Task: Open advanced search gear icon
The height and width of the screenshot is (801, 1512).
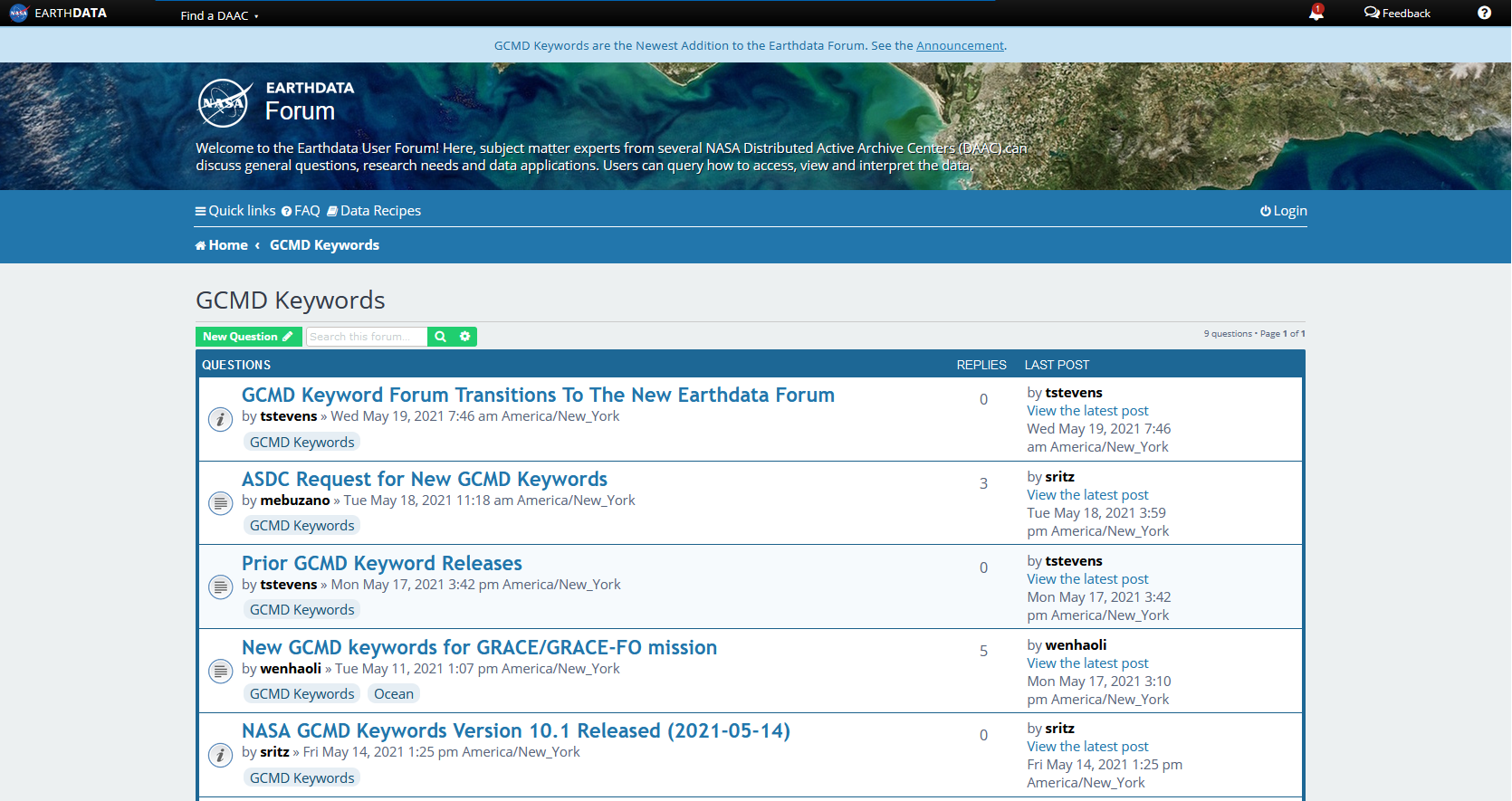Action: click(464, 337)
